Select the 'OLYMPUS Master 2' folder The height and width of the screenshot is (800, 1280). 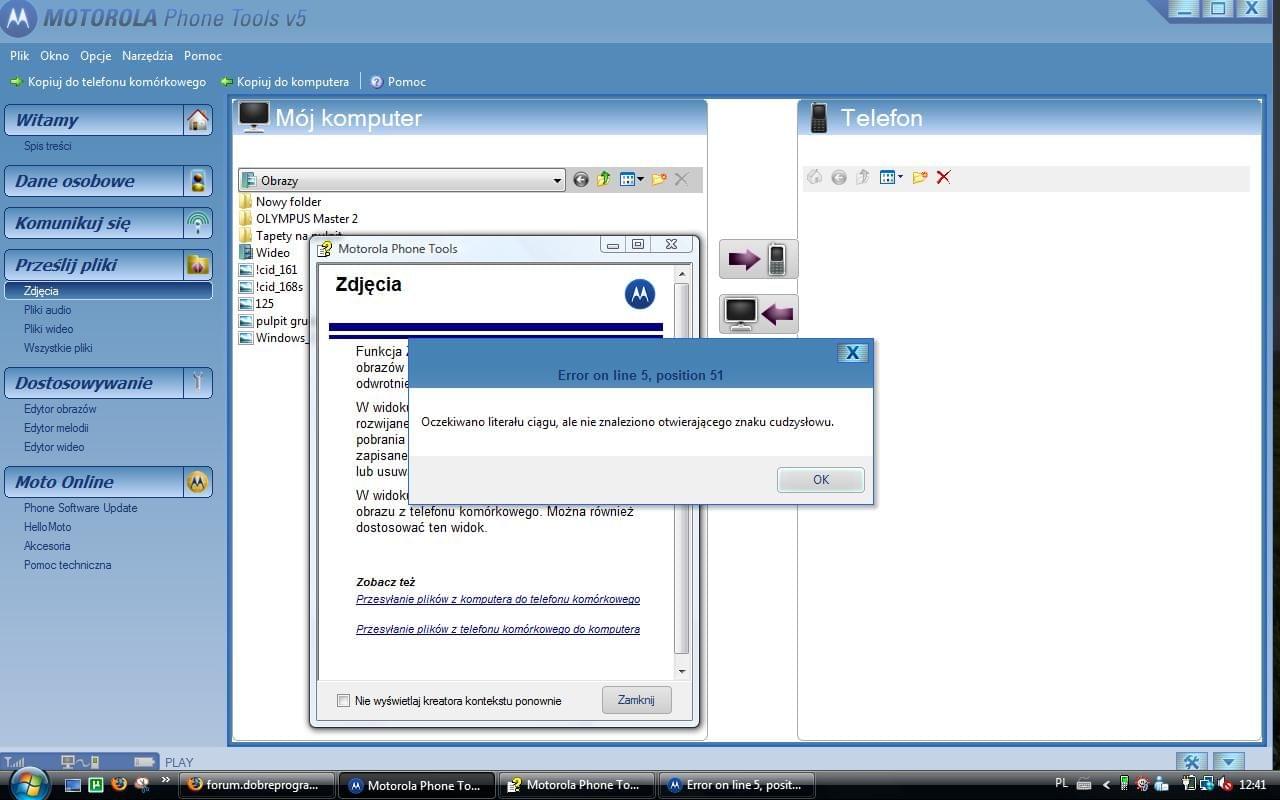298,219
